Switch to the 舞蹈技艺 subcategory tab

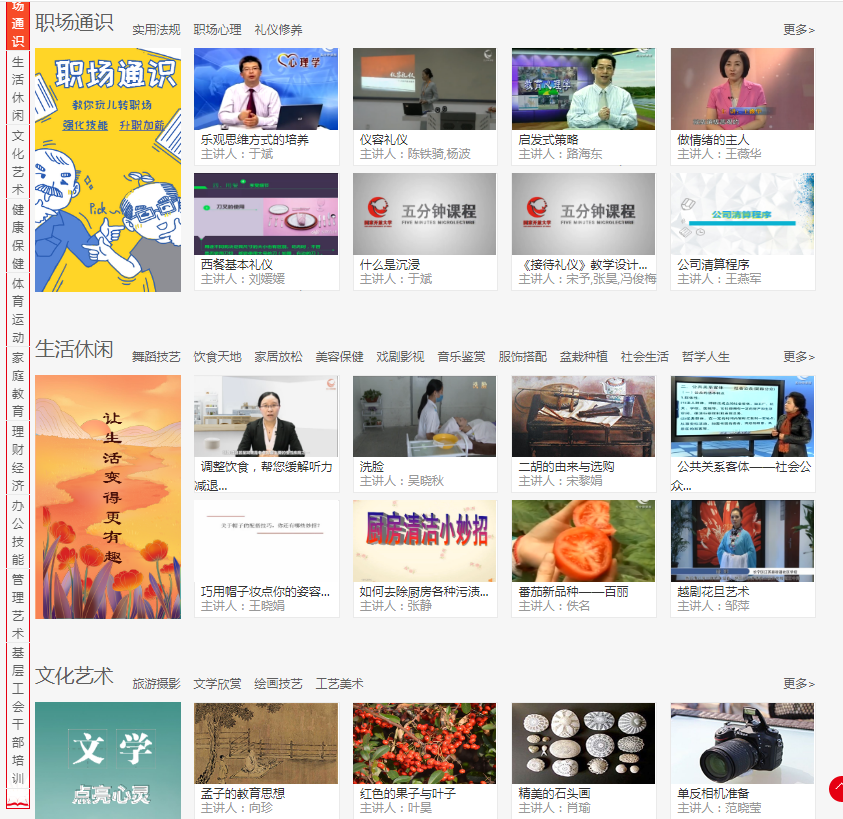tap(156, 357)
